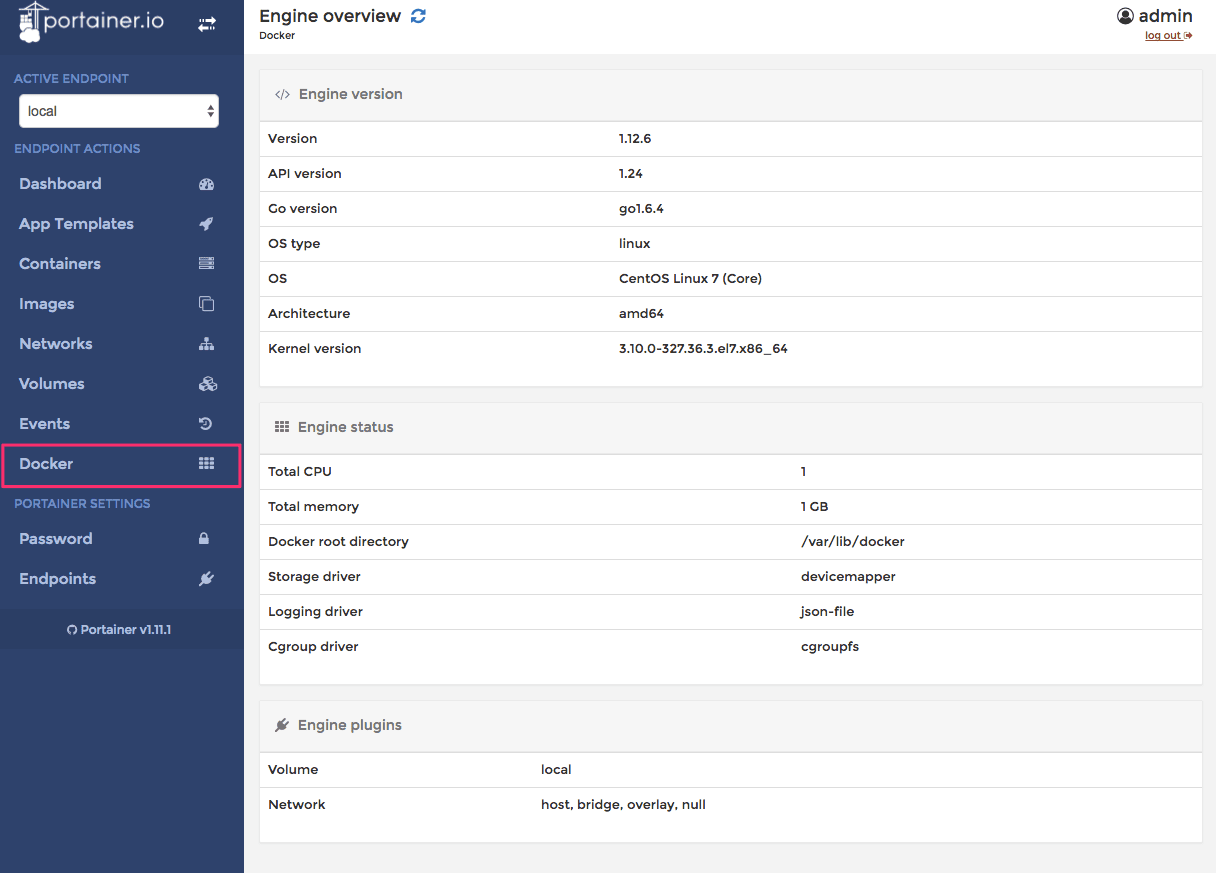The width and height of the screenshot is (1216, 873).
Task: Select Go version value go1.6.4
Action: coord(641,209)
